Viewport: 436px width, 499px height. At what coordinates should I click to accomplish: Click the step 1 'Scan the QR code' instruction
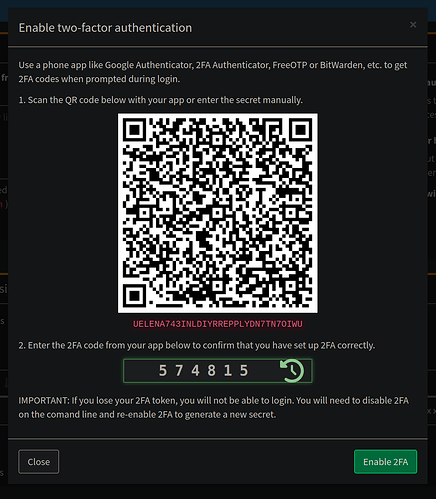pos(161,100)
